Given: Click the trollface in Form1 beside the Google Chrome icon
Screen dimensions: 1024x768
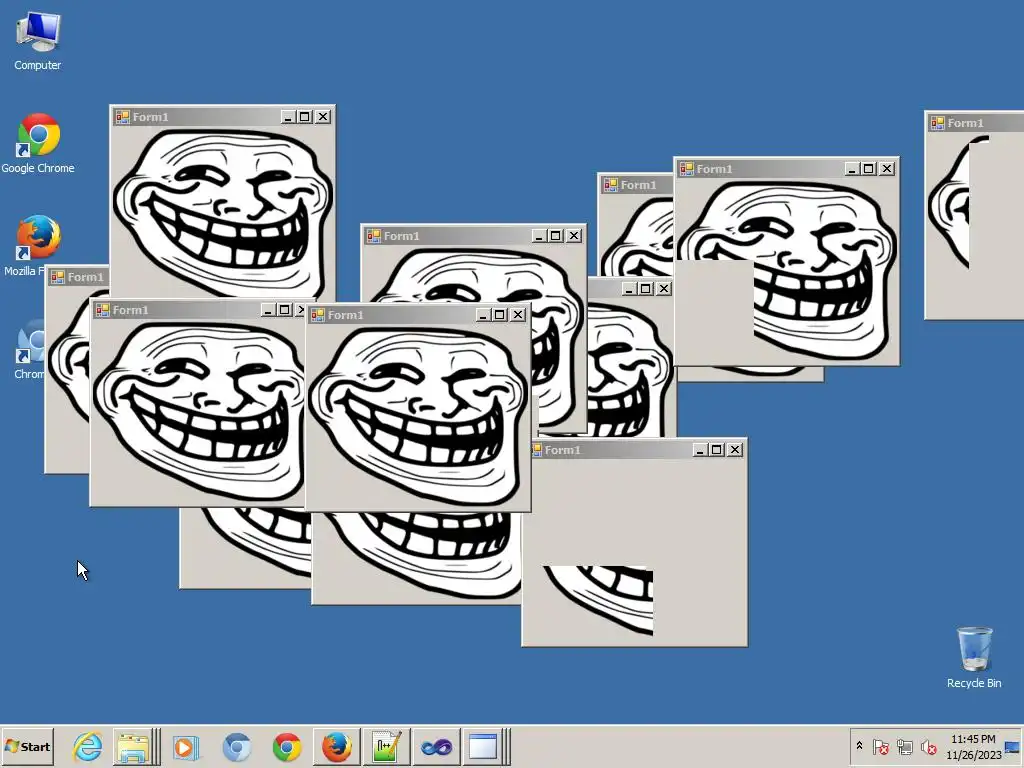Looking at the screenshot, I should click(222, 212).
